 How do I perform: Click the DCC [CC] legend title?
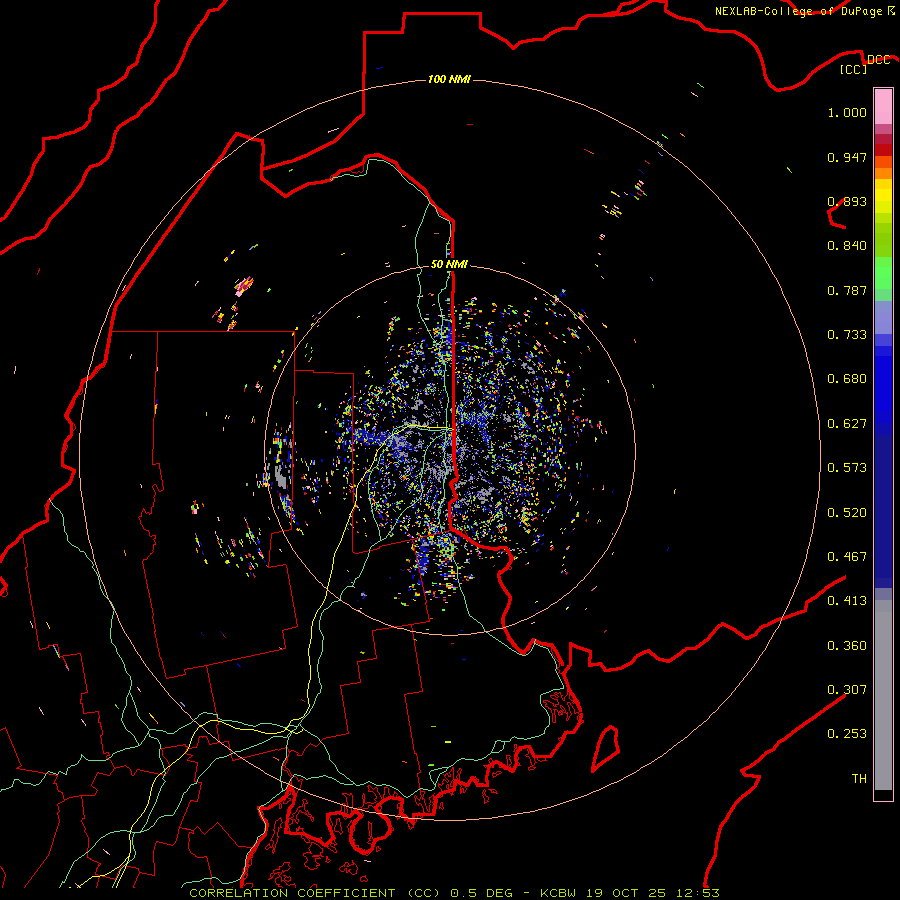tap(864, 64)
